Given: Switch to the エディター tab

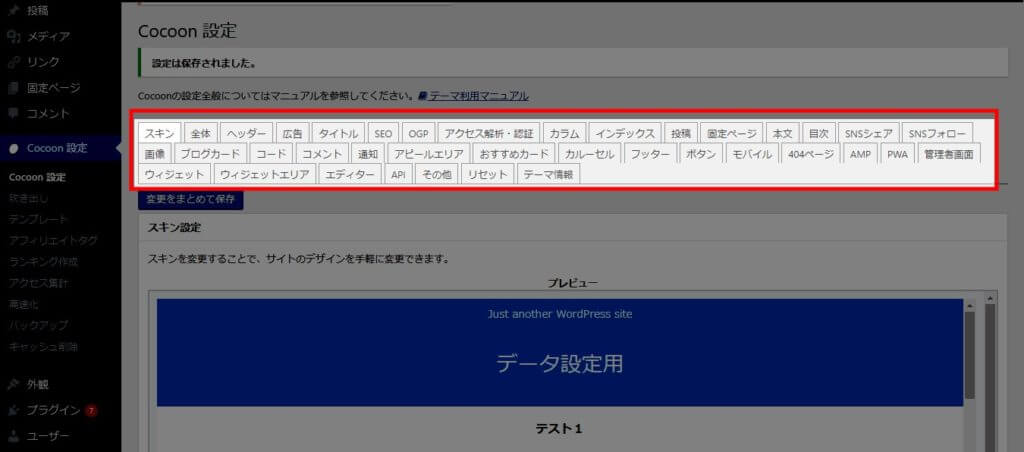Looking at the screenshot, I should click(x=349, y=175).
